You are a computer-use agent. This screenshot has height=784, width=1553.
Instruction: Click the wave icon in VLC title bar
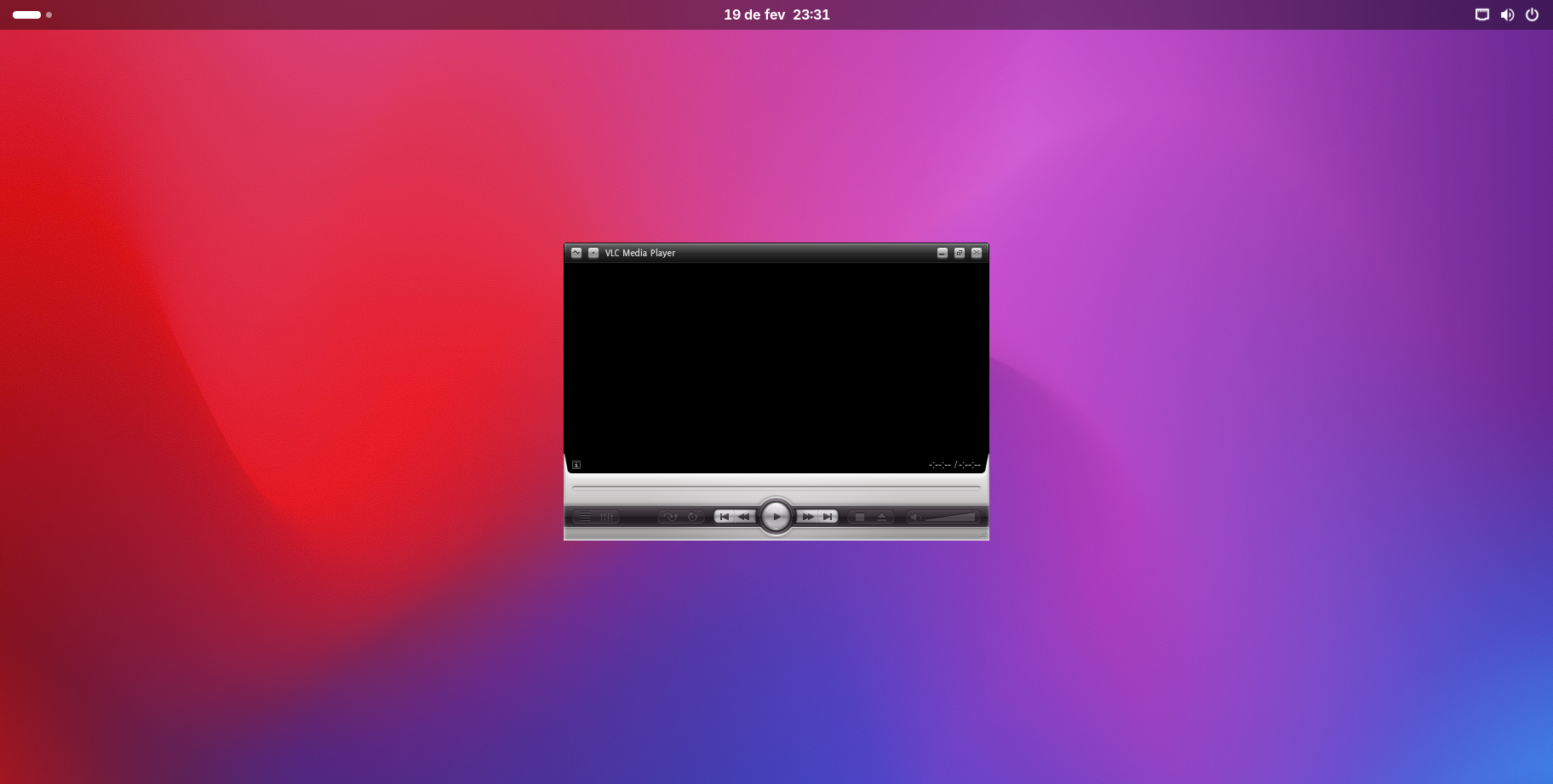(x=576, y=253)
